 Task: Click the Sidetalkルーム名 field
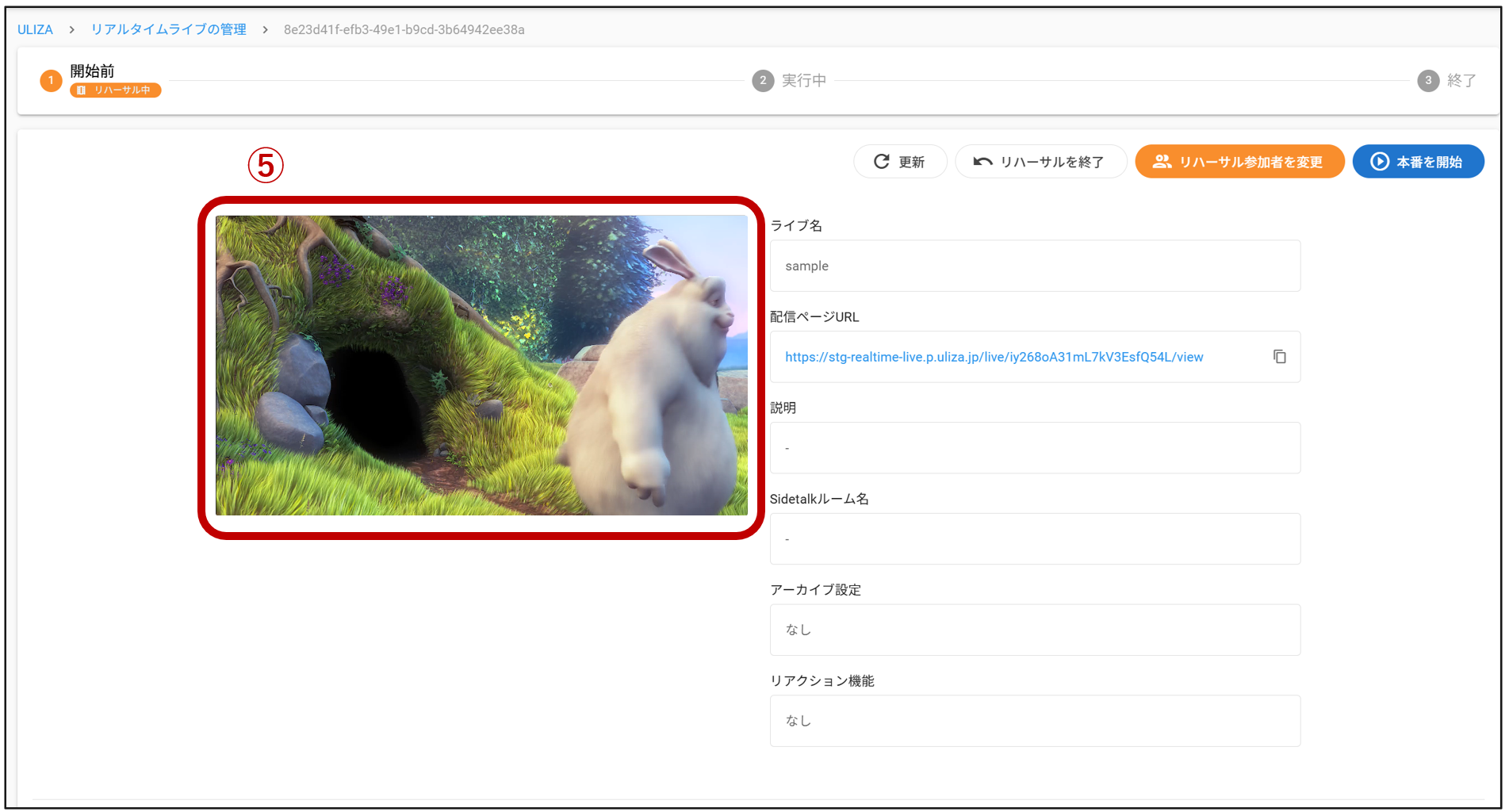pyautogui.click(x=1035, y=539)
